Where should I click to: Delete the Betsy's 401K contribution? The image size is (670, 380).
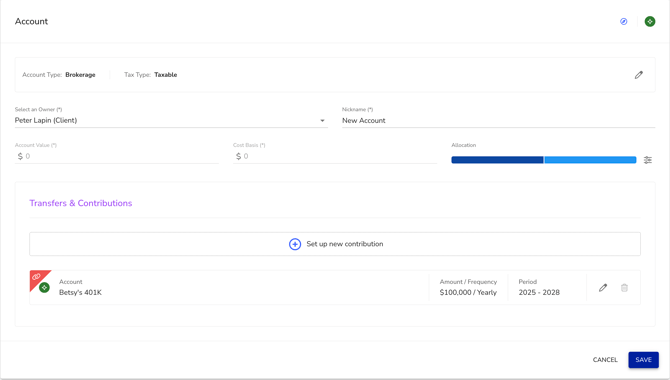624,288
